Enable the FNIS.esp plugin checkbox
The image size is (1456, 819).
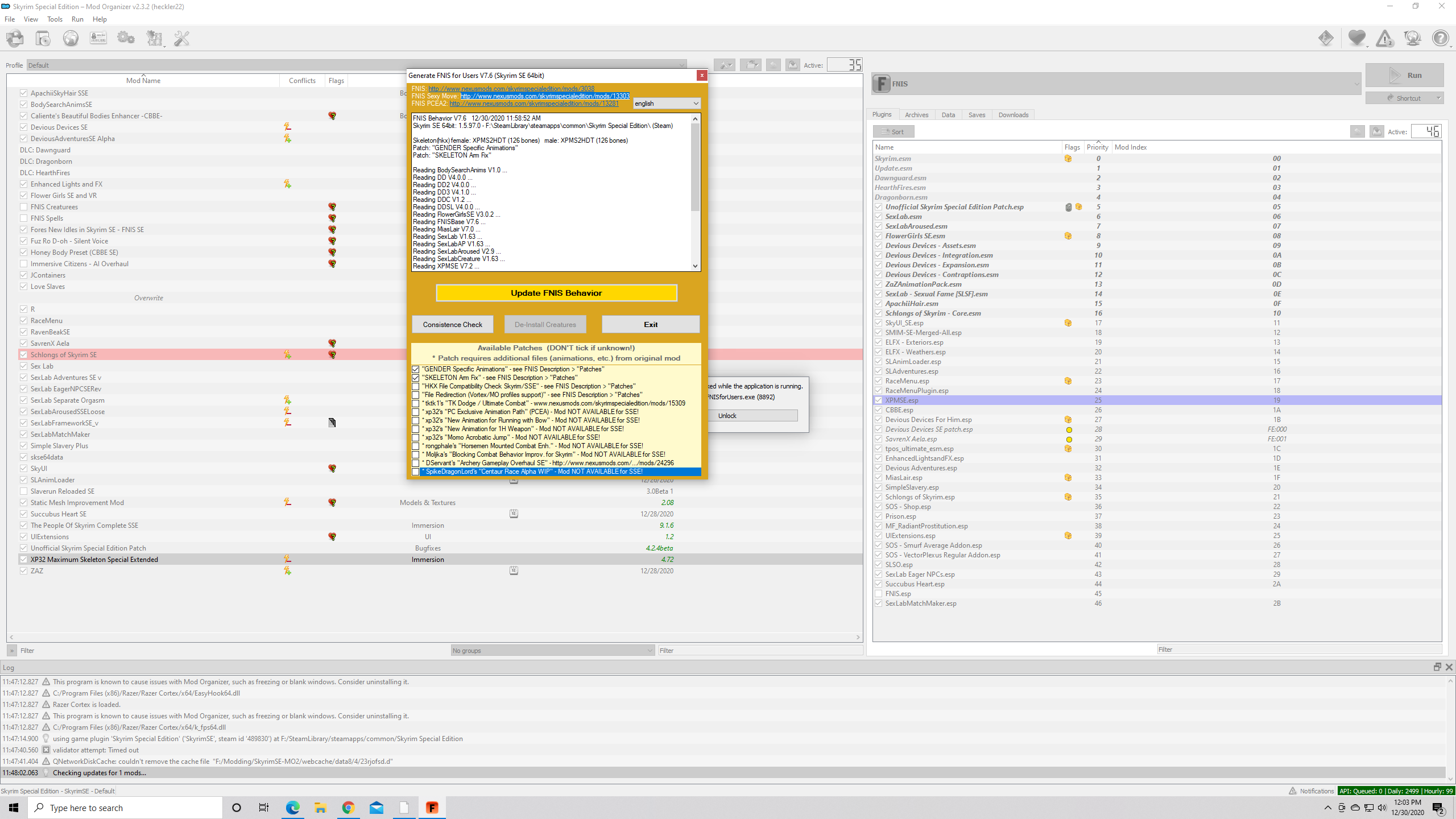tap(879, 594)
